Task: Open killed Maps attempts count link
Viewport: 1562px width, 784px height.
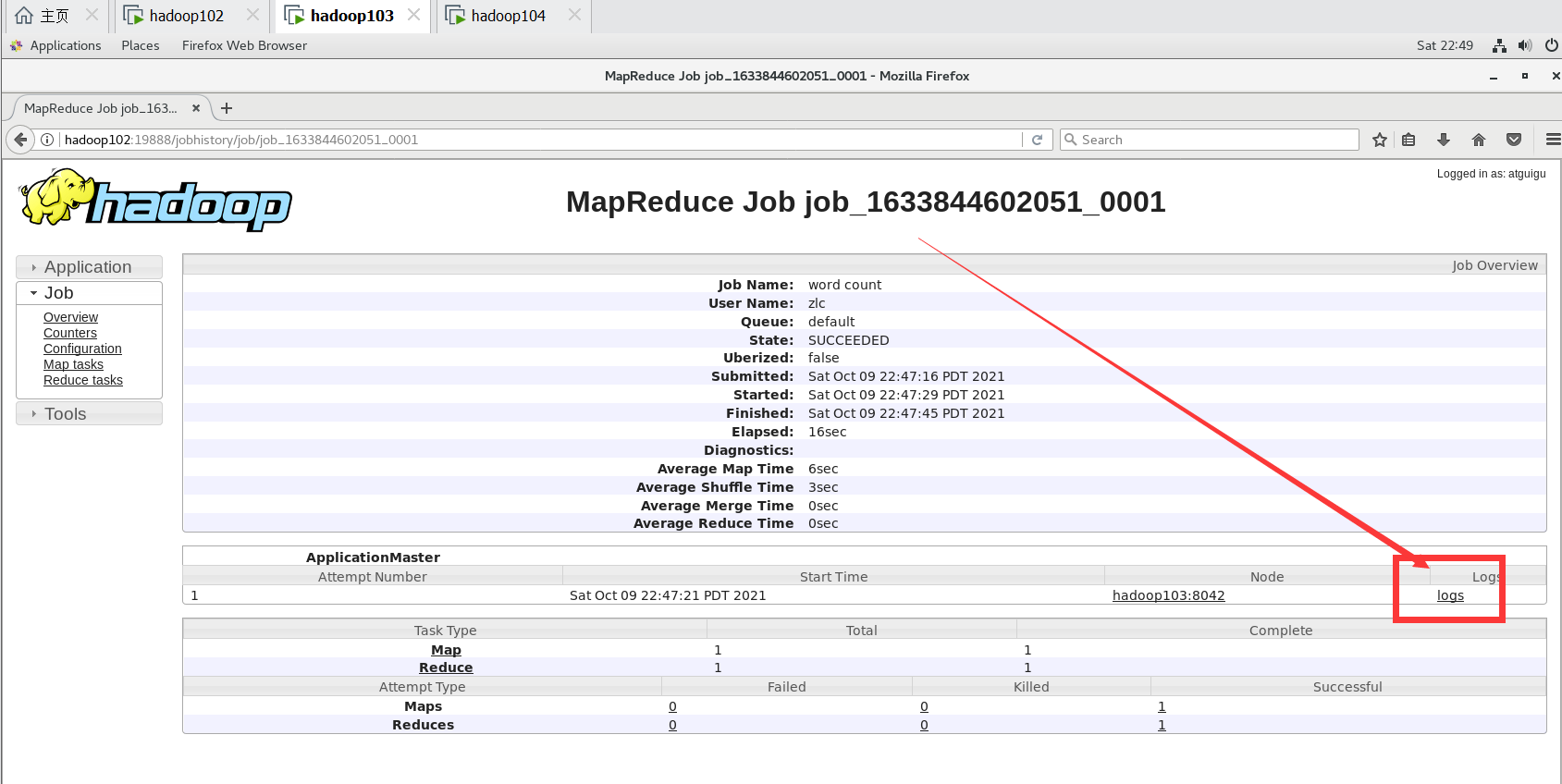Action: click(x=924, y=706)
